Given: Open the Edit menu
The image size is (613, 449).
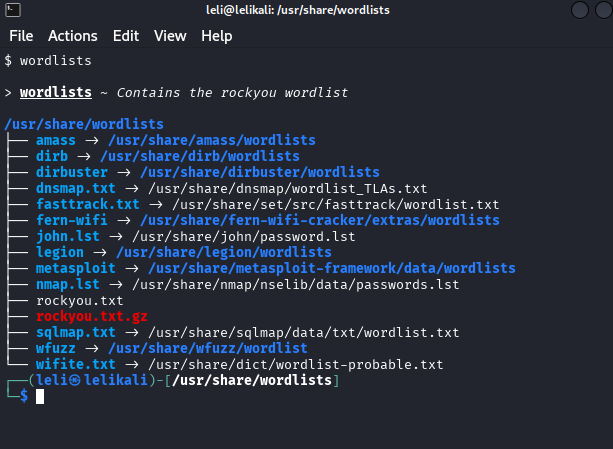Looking at the screenshot, I should (x=126, y=36).
